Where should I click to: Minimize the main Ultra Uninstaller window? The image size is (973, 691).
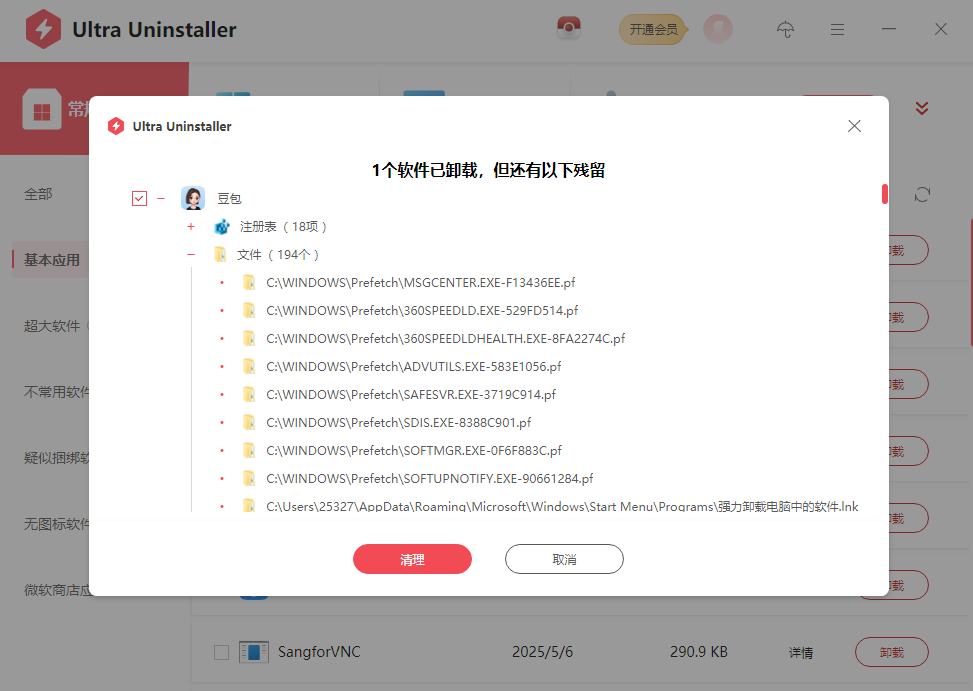coord(889,29)
